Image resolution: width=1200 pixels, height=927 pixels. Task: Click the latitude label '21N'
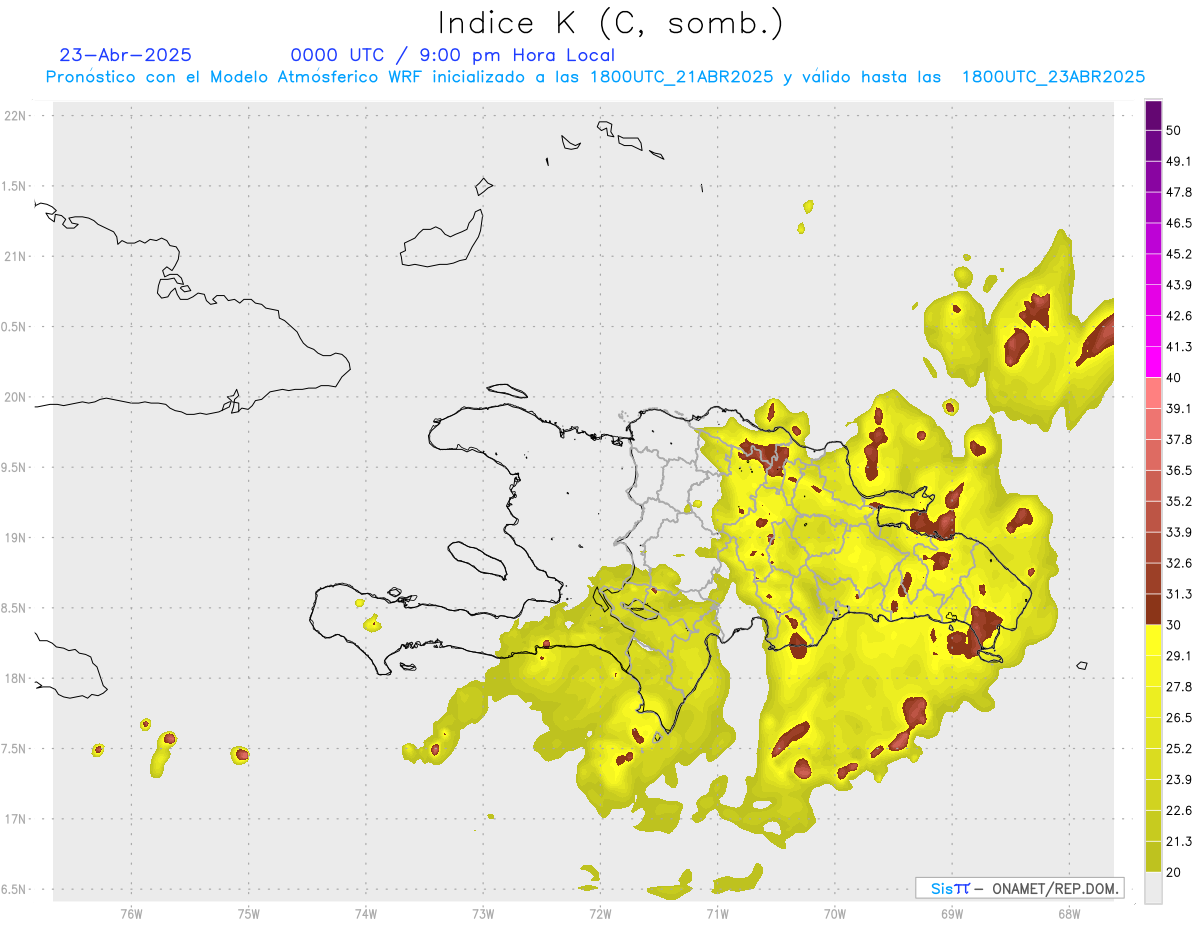point(16,257)
